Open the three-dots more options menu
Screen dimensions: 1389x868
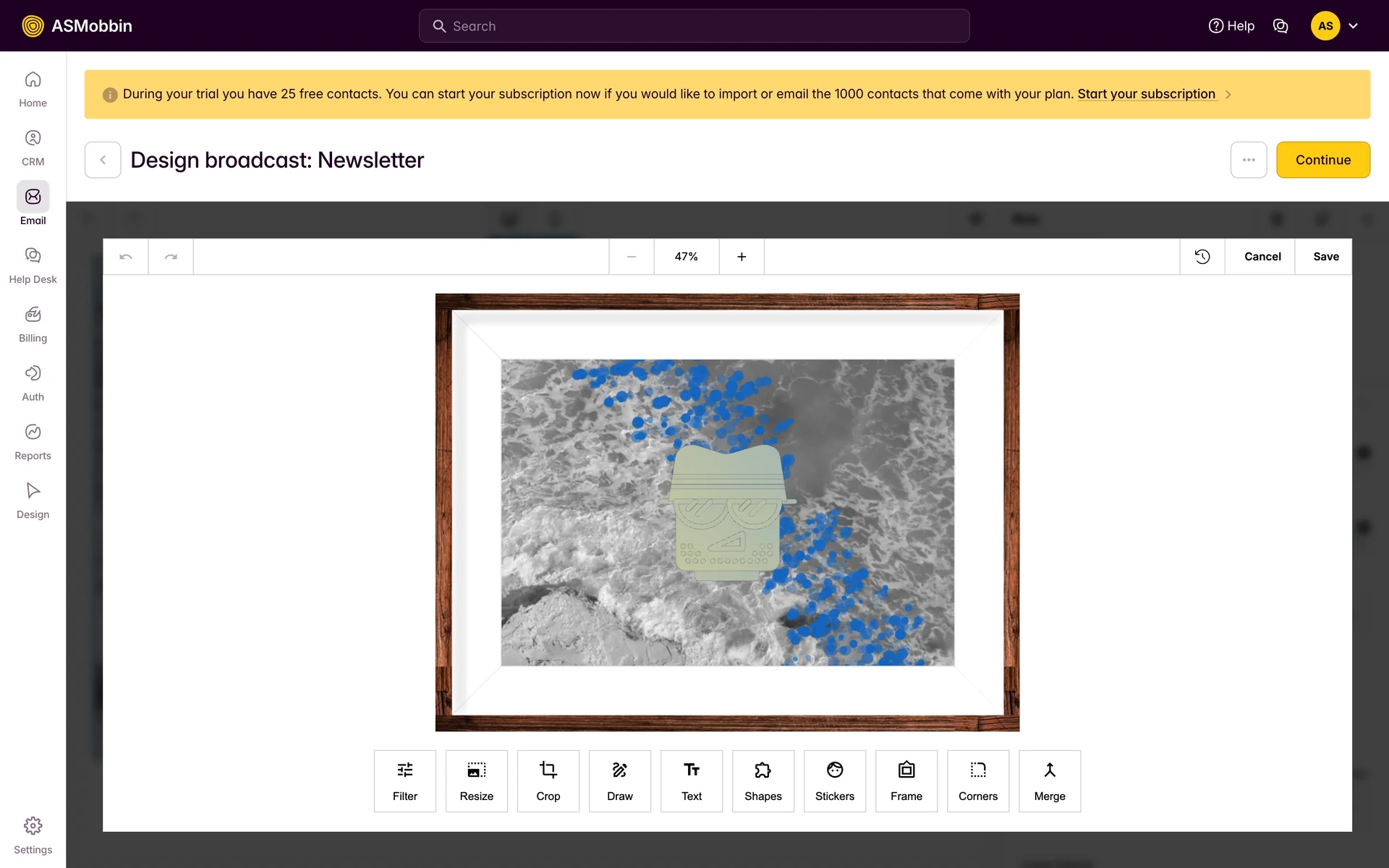1248,160
